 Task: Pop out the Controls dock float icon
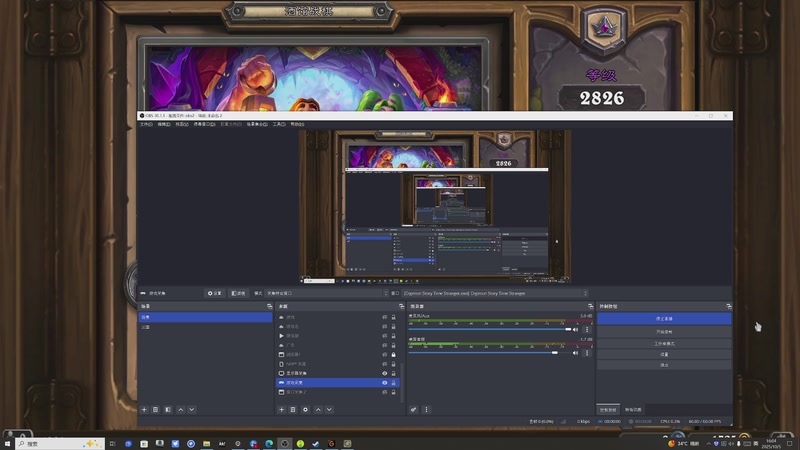pos(729,306)
